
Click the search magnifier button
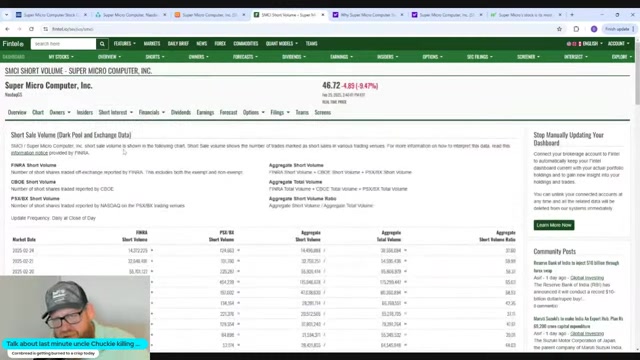pos(102,44)
